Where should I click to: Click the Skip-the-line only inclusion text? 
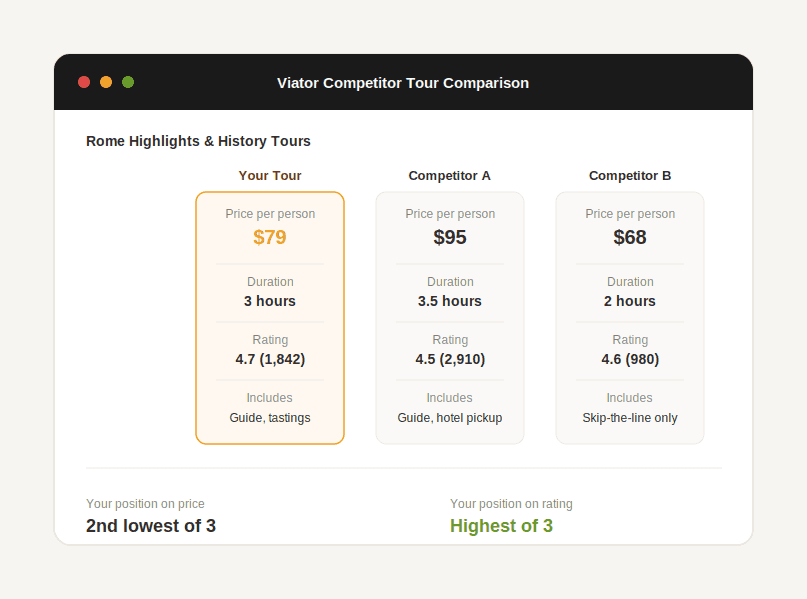tap(630, 418)
